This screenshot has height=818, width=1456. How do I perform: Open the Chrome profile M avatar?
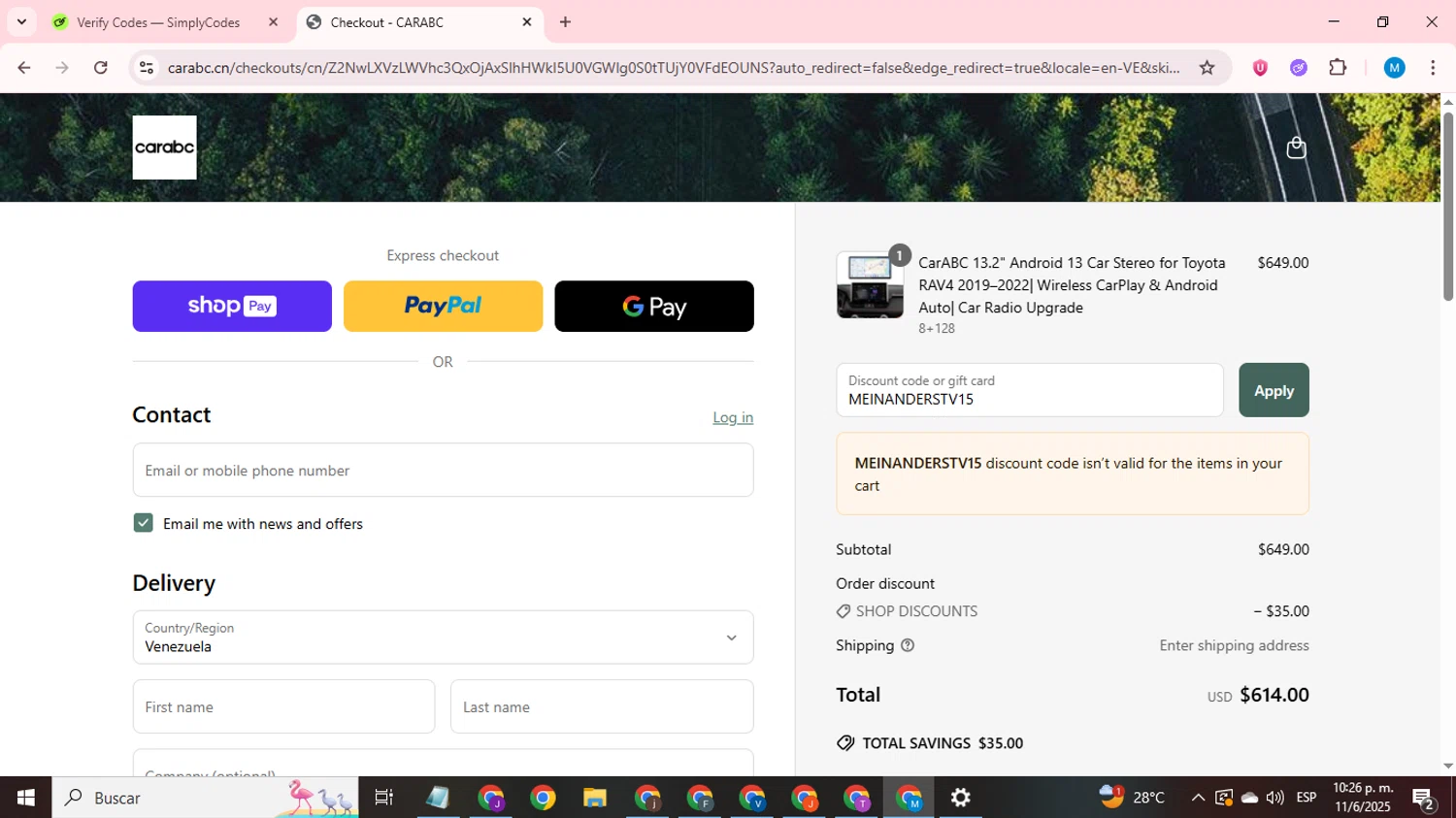click(x=1394, y=68)
